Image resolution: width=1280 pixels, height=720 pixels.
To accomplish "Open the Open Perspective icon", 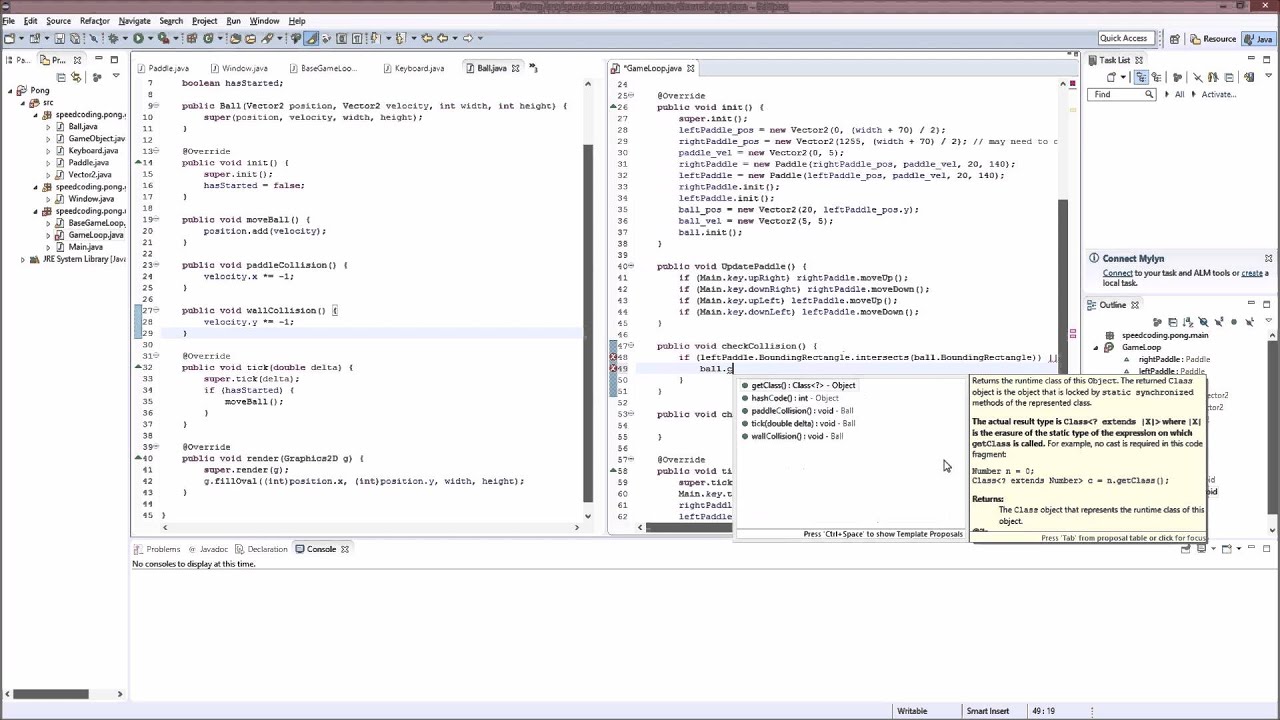I will (x=1175, y=39).
